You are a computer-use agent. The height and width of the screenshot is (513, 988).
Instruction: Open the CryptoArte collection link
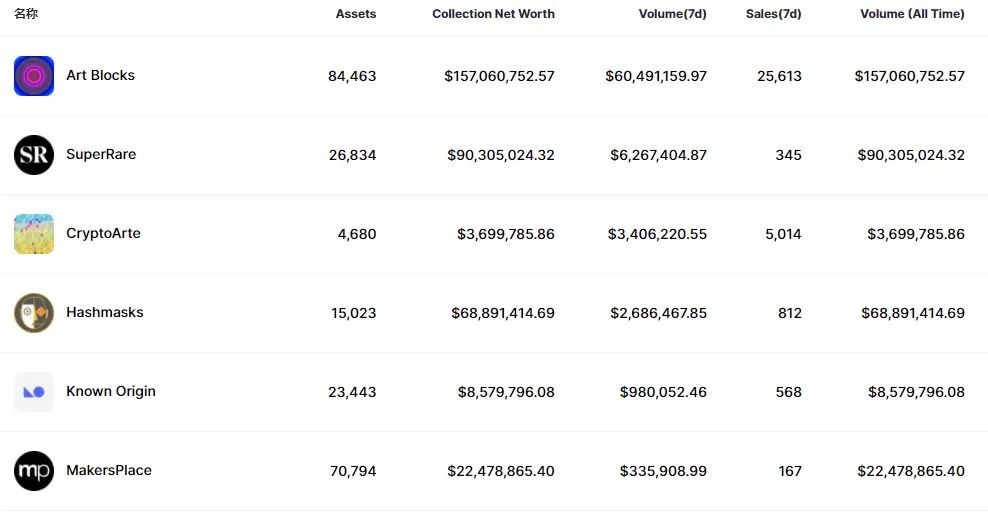[103, 233]
